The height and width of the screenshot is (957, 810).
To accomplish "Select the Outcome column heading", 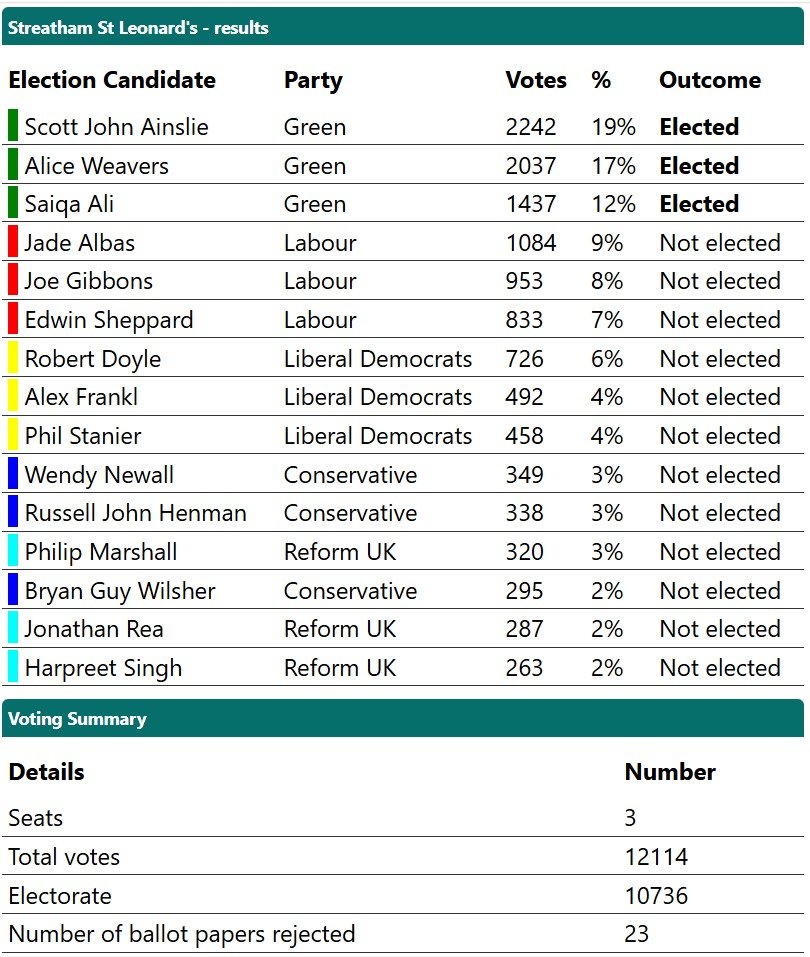I will [710, 80].
